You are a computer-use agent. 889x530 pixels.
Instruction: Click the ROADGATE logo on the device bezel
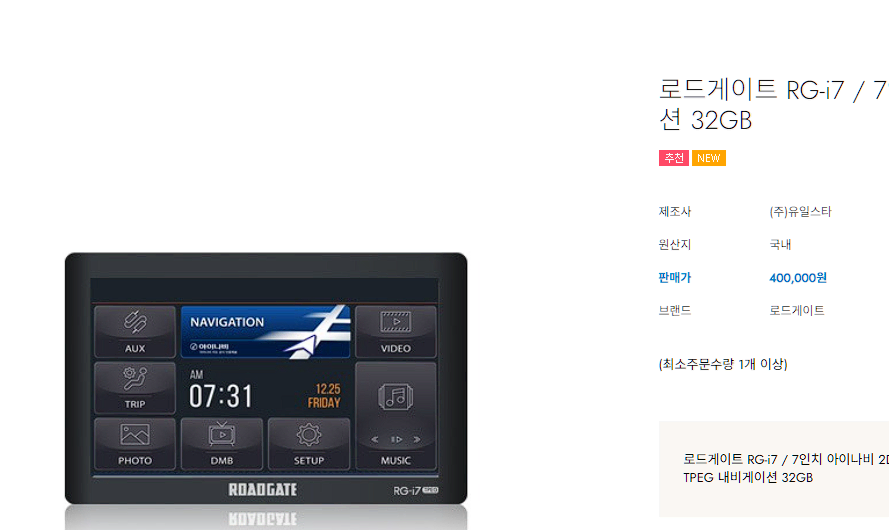[263, 489]
